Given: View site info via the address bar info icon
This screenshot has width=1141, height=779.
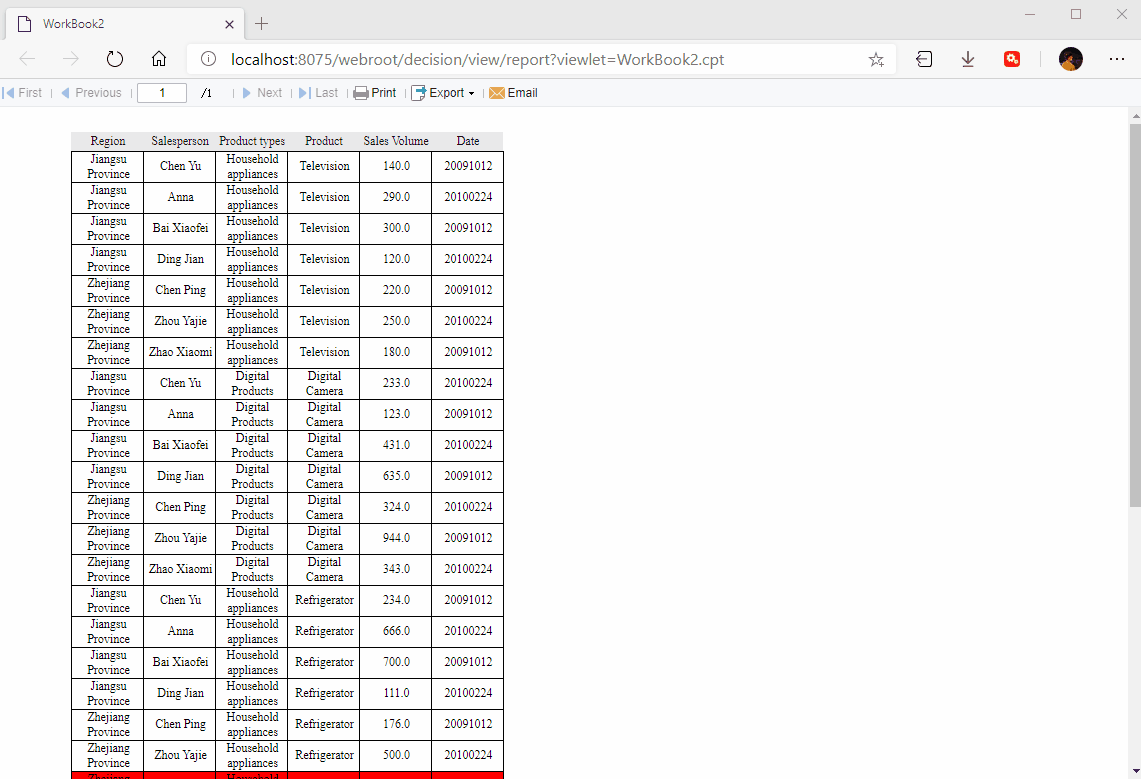Looking at the screenshot, I should coord(207,59).
